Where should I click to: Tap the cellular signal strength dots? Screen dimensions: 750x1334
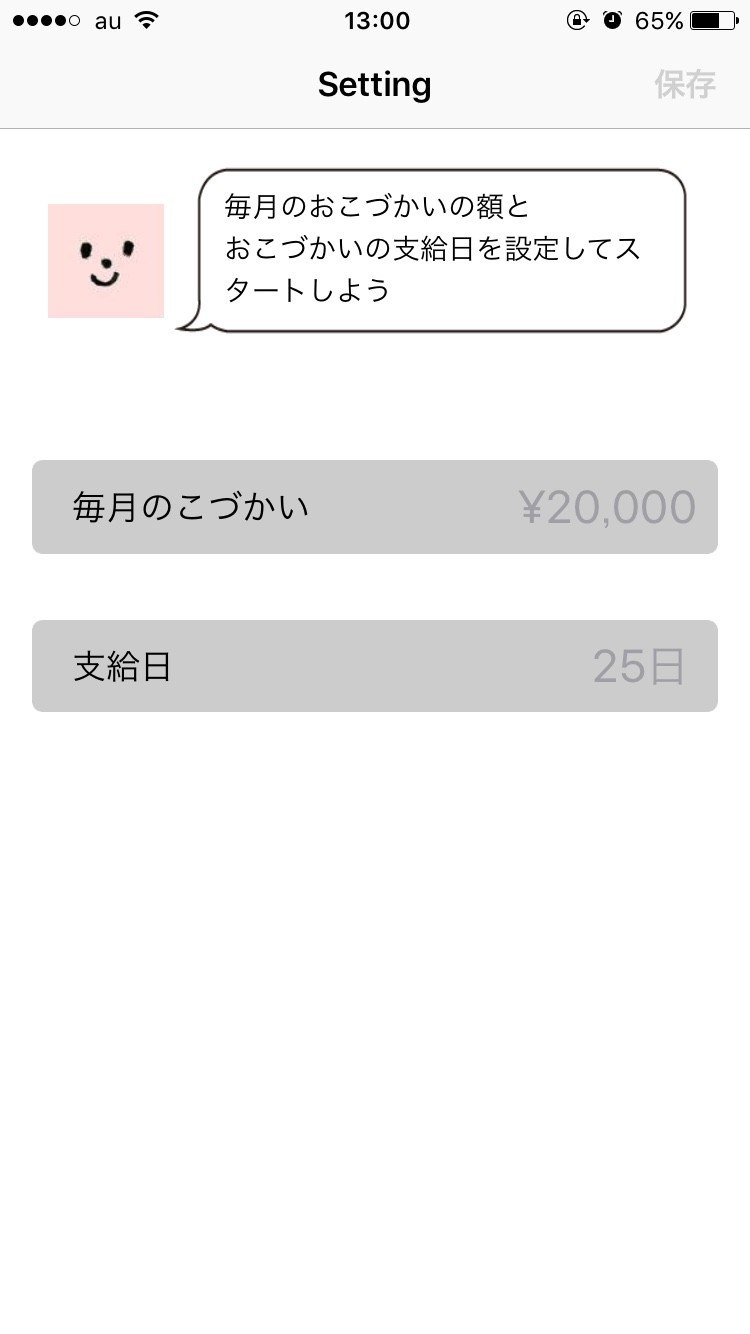coord(46,21)
